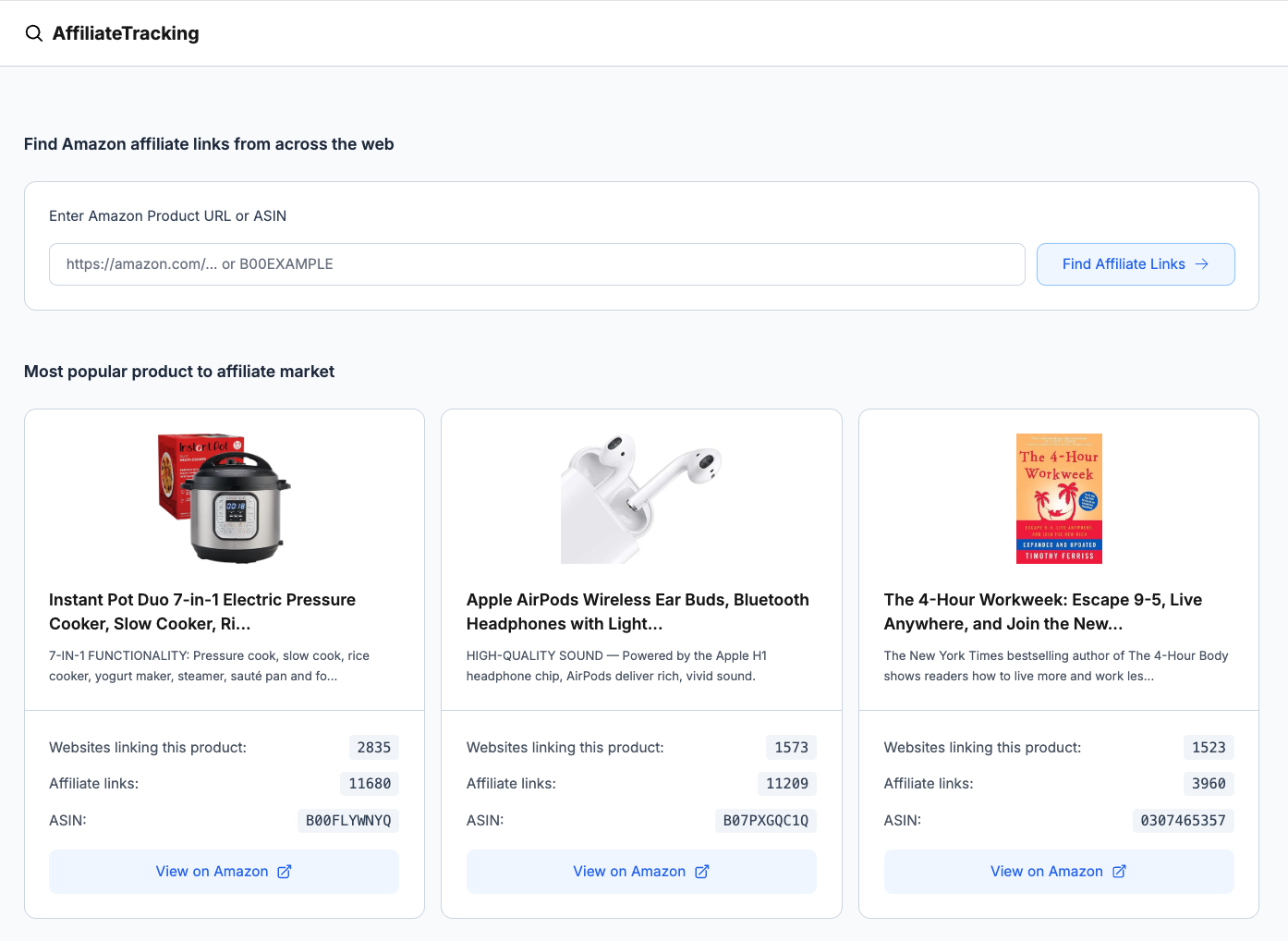Select The 4-Hour Workweek title
Image resolution: width=1288 pixels, height=941 pixels.
tap(1043, 612)
